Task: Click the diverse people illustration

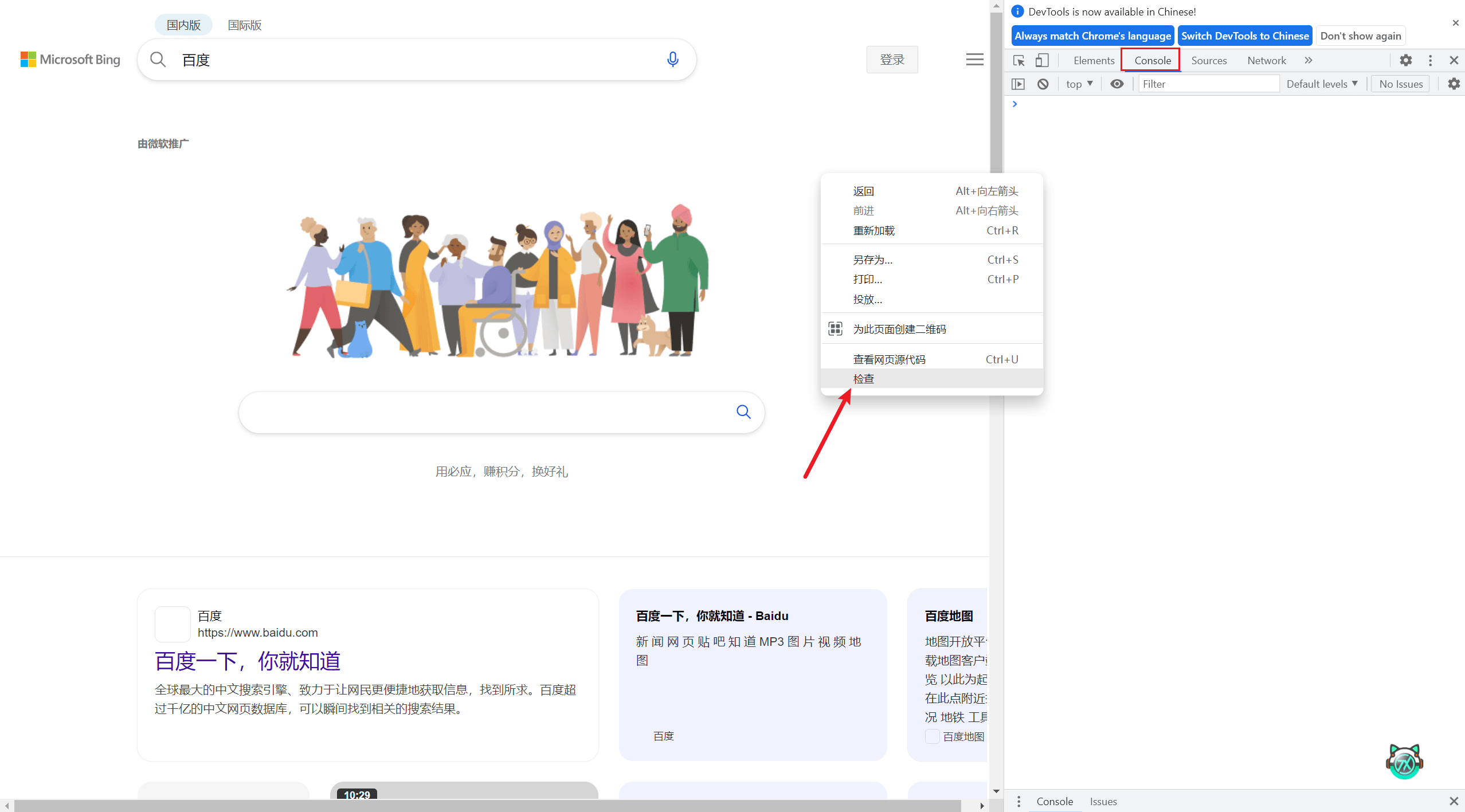Action: coord(498,281)
